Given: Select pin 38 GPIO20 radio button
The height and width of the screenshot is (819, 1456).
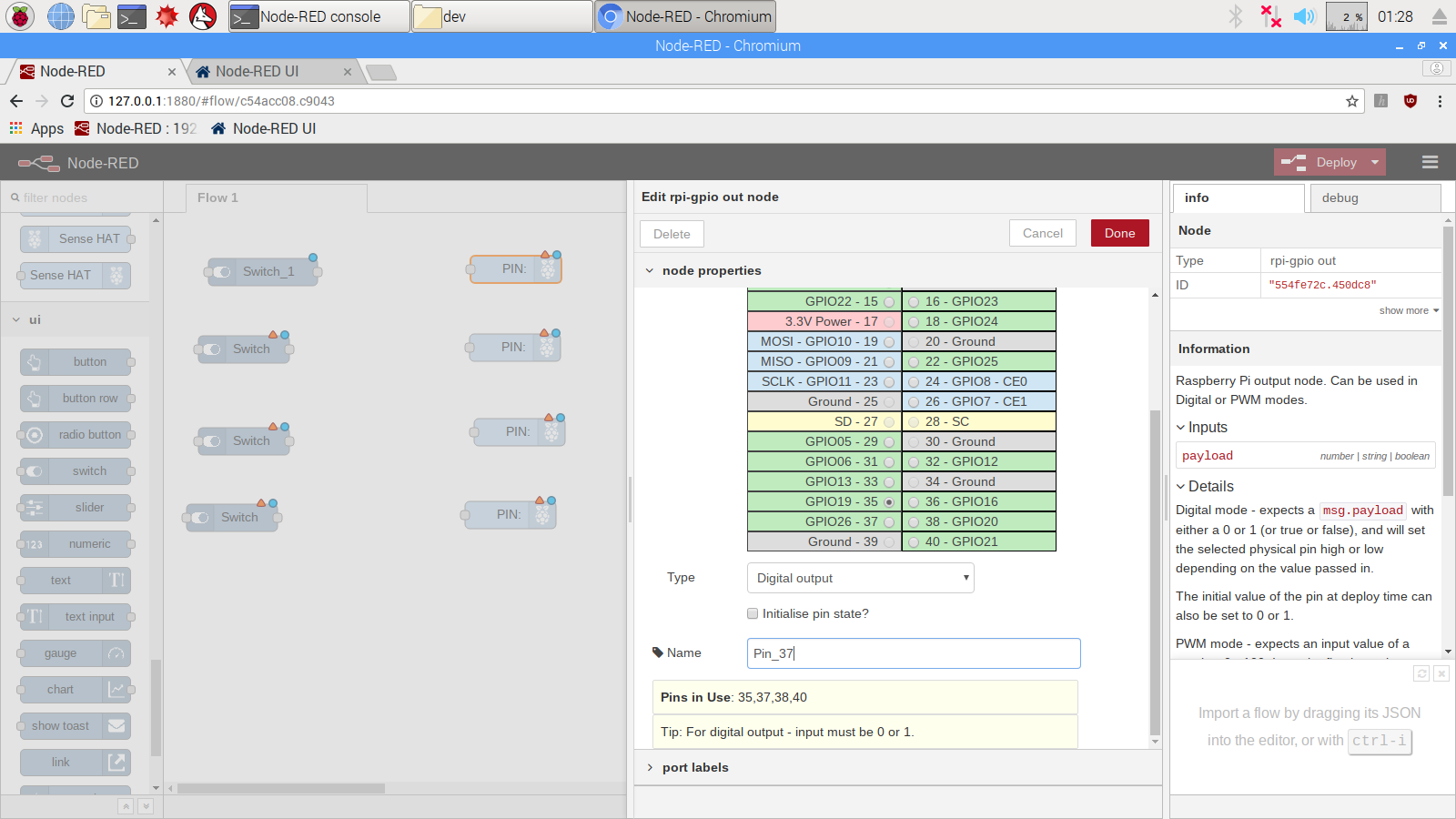Looking at the screenshot, I should (x=914, y=521).
